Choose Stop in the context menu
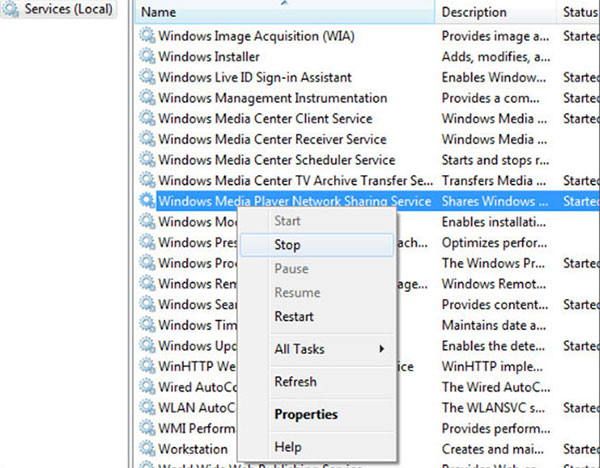The image size is (600, 468). point(317,245)
